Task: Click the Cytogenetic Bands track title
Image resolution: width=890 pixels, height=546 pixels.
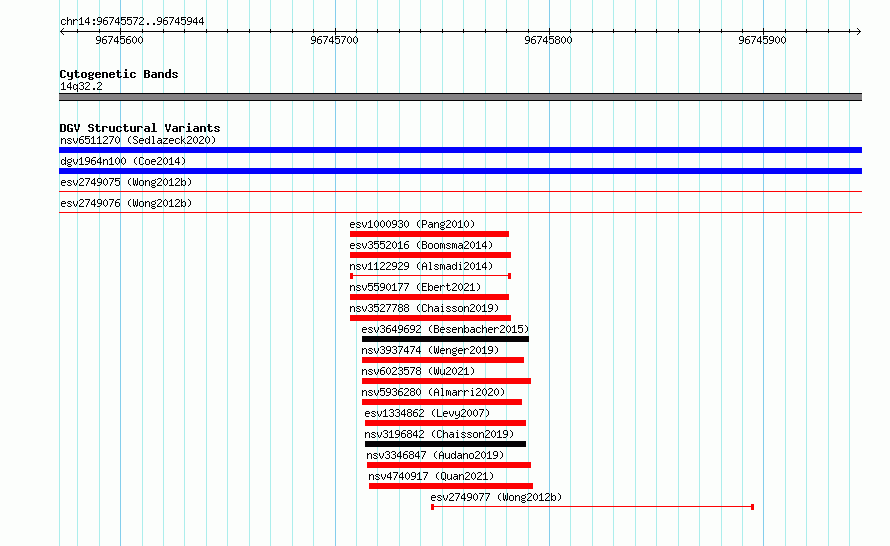Action: 119,74
